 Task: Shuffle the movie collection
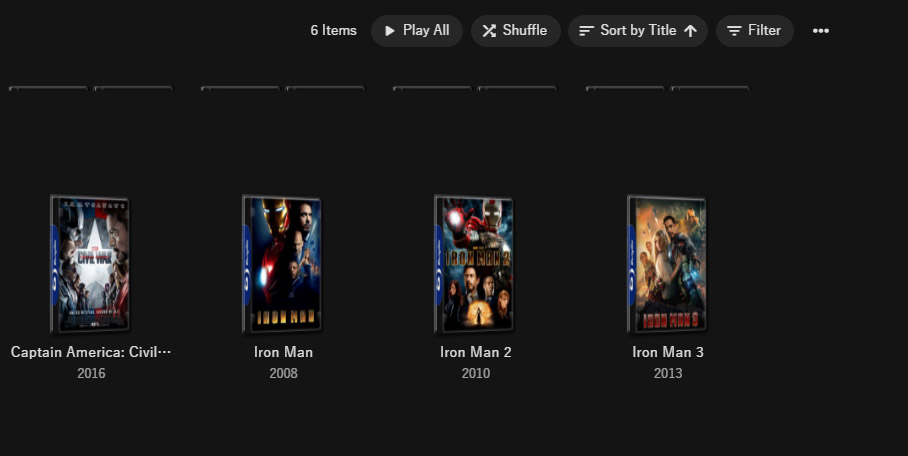point(515,31)
